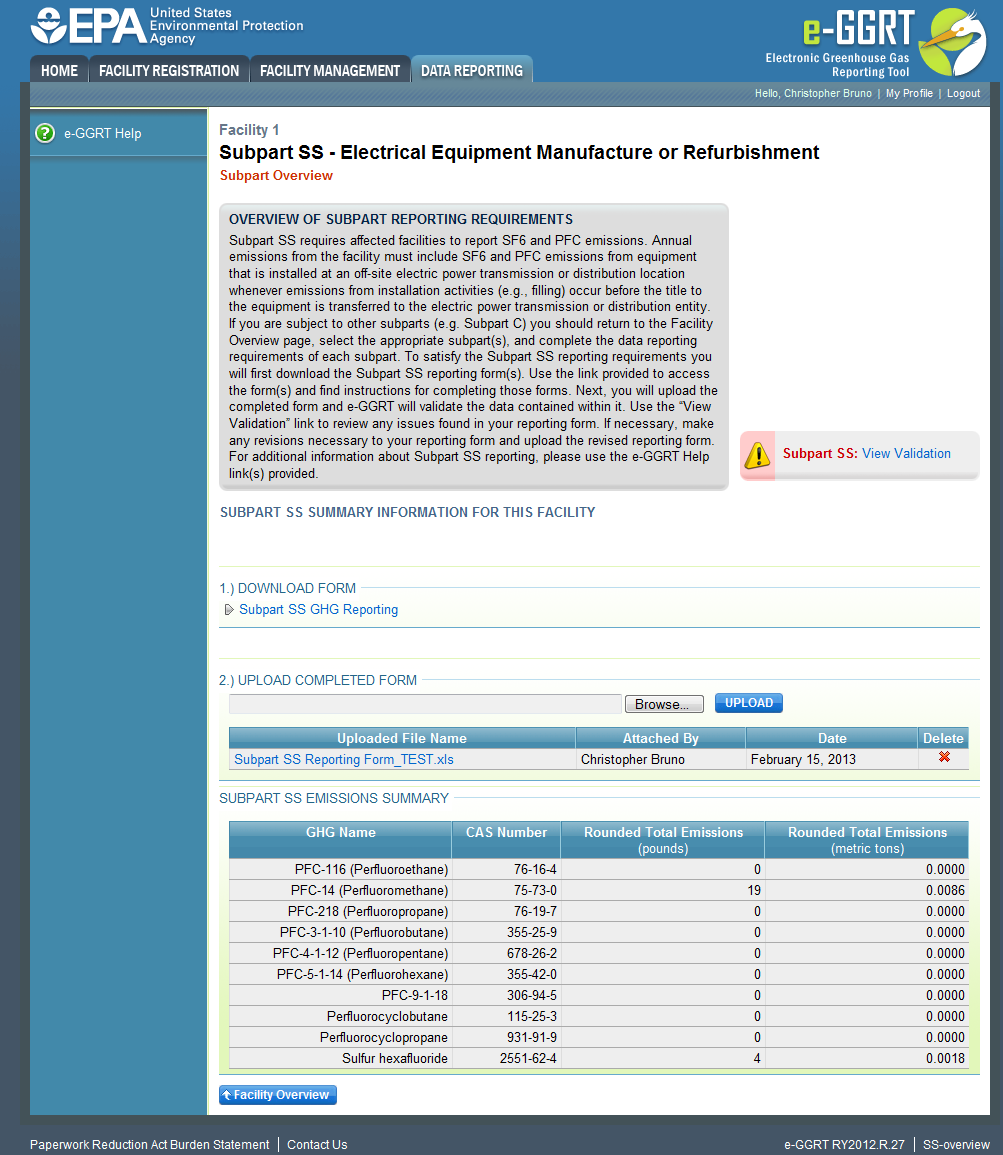This screenshot has height=1155, width=1003.
Task: Click the Date column header
Action: [832, 738]
